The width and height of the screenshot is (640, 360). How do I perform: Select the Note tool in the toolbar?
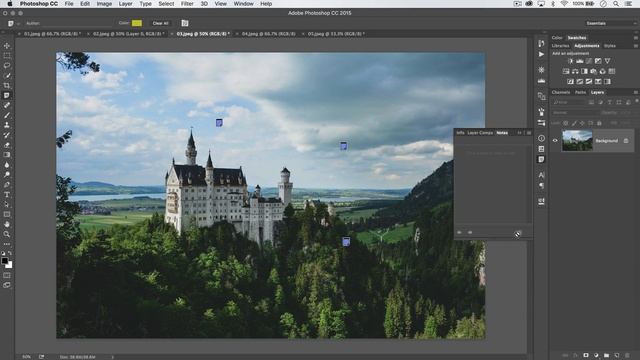click(x=7, y=95)
